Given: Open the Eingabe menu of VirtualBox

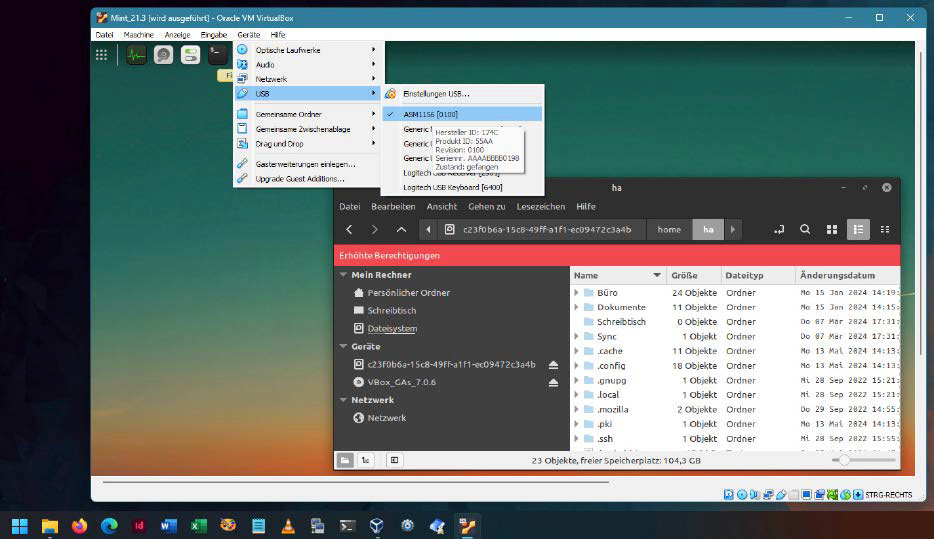Looking at the screenshot, I should pos(213,35).
